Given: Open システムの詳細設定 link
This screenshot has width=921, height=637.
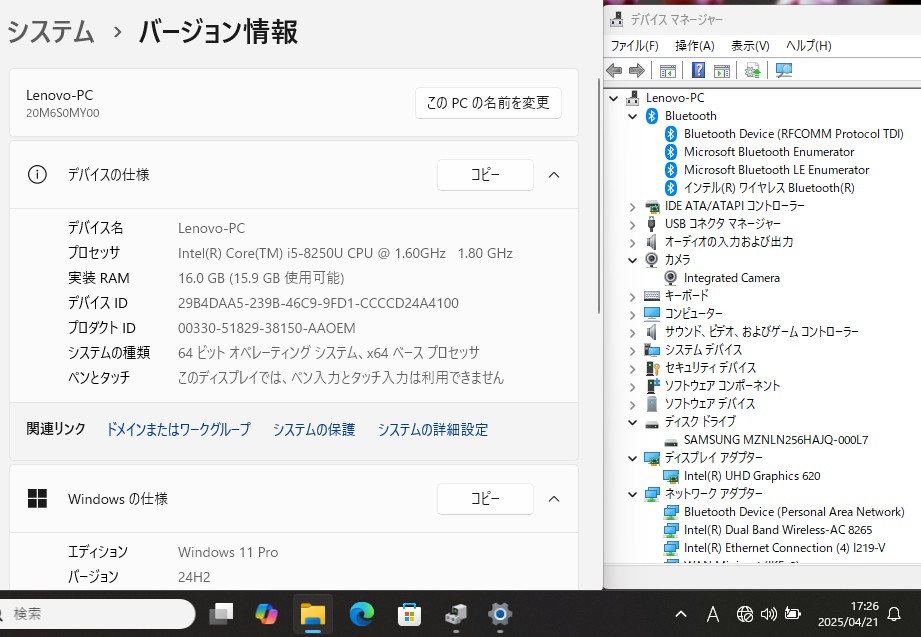Looking at the screenshot, I should coord(433,430).
